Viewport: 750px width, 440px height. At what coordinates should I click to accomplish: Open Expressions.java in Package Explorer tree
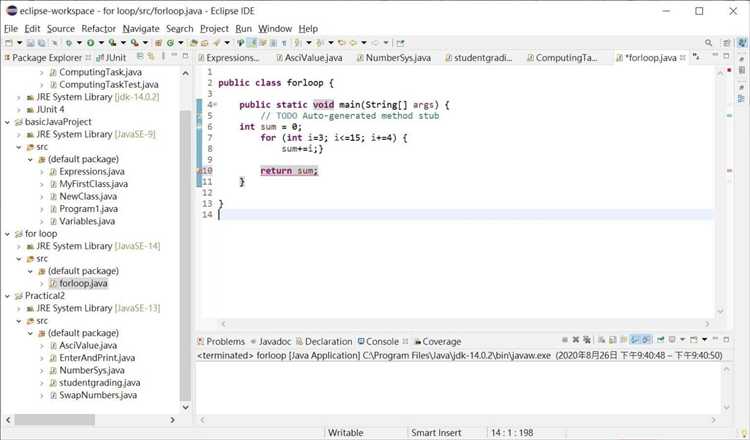91,172
